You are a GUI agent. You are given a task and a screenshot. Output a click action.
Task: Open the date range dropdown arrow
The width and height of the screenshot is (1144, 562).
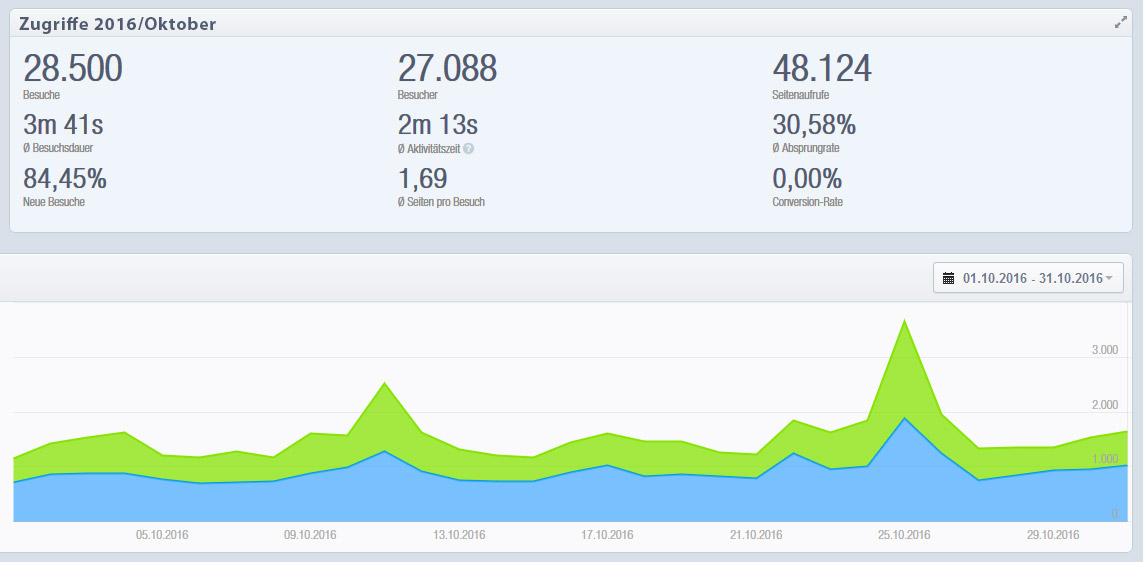click(x=1108, y=278)
